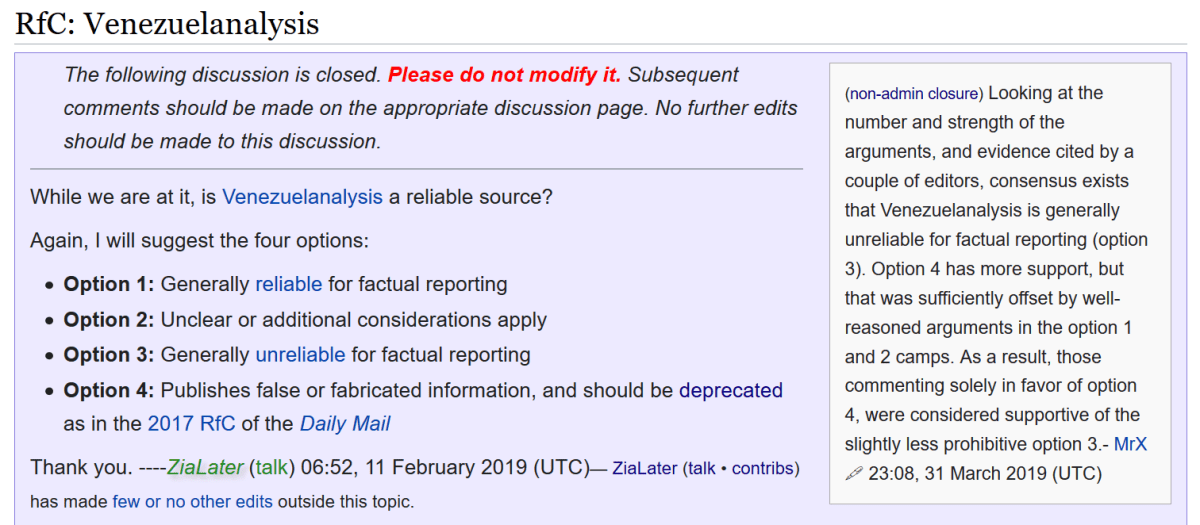Open 'few or no other edits' link

coord(192,501)
